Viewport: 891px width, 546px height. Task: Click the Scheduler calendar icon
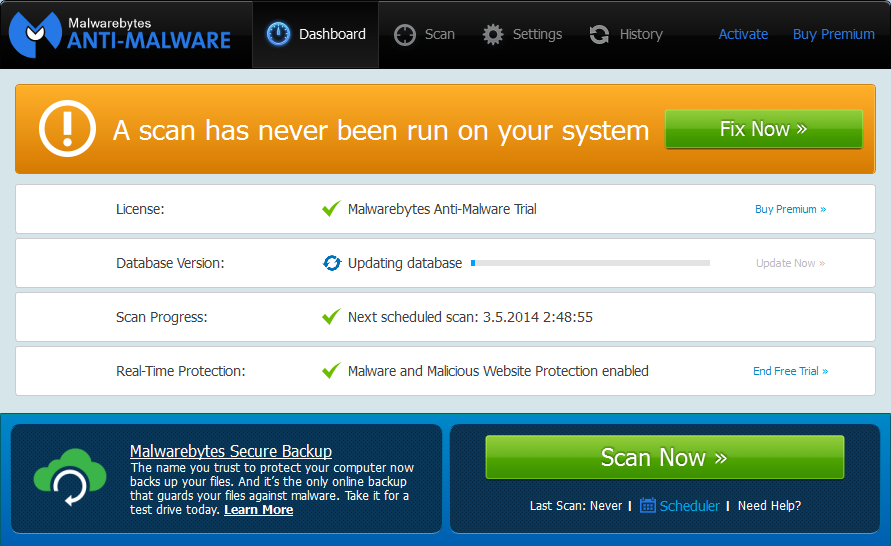point(648,505)
